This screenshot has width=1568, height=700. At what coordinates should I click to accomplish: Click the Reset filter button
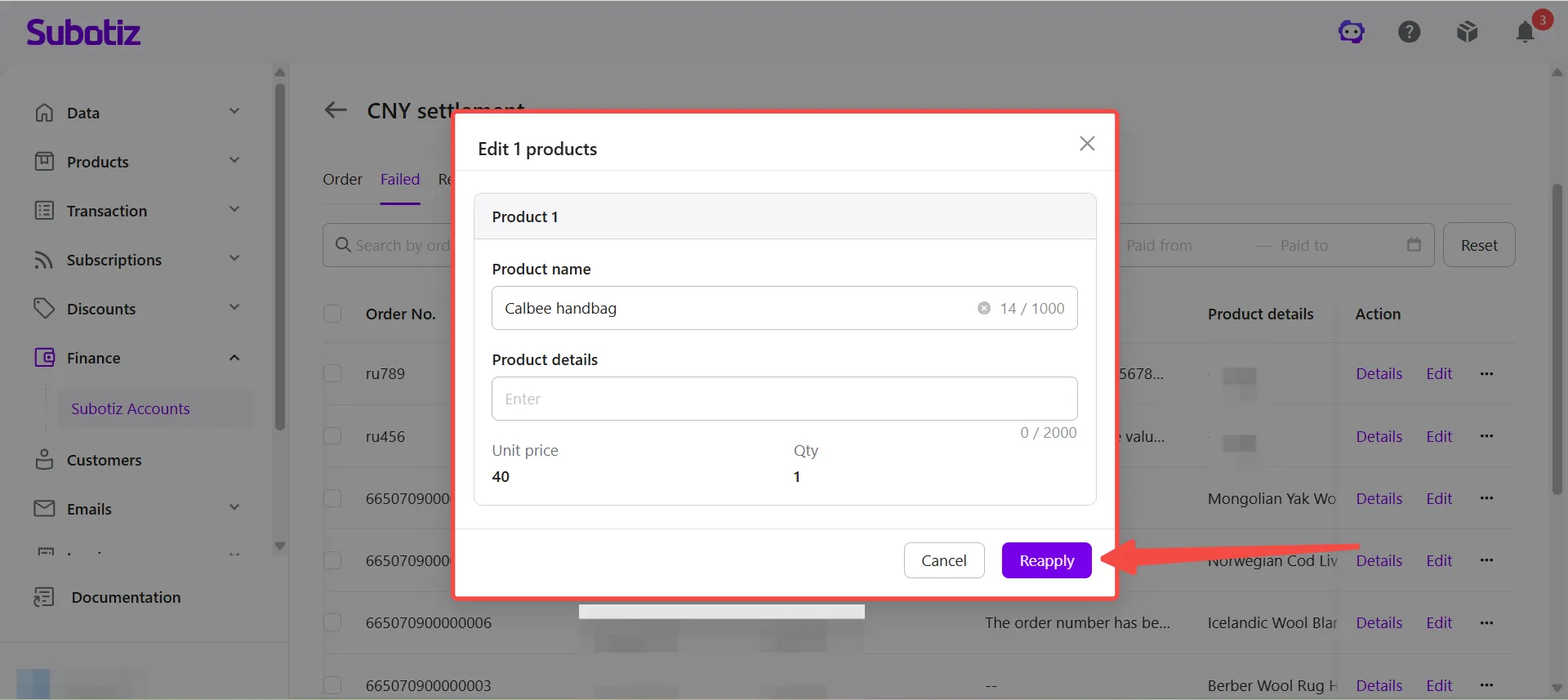point(1479,245)
